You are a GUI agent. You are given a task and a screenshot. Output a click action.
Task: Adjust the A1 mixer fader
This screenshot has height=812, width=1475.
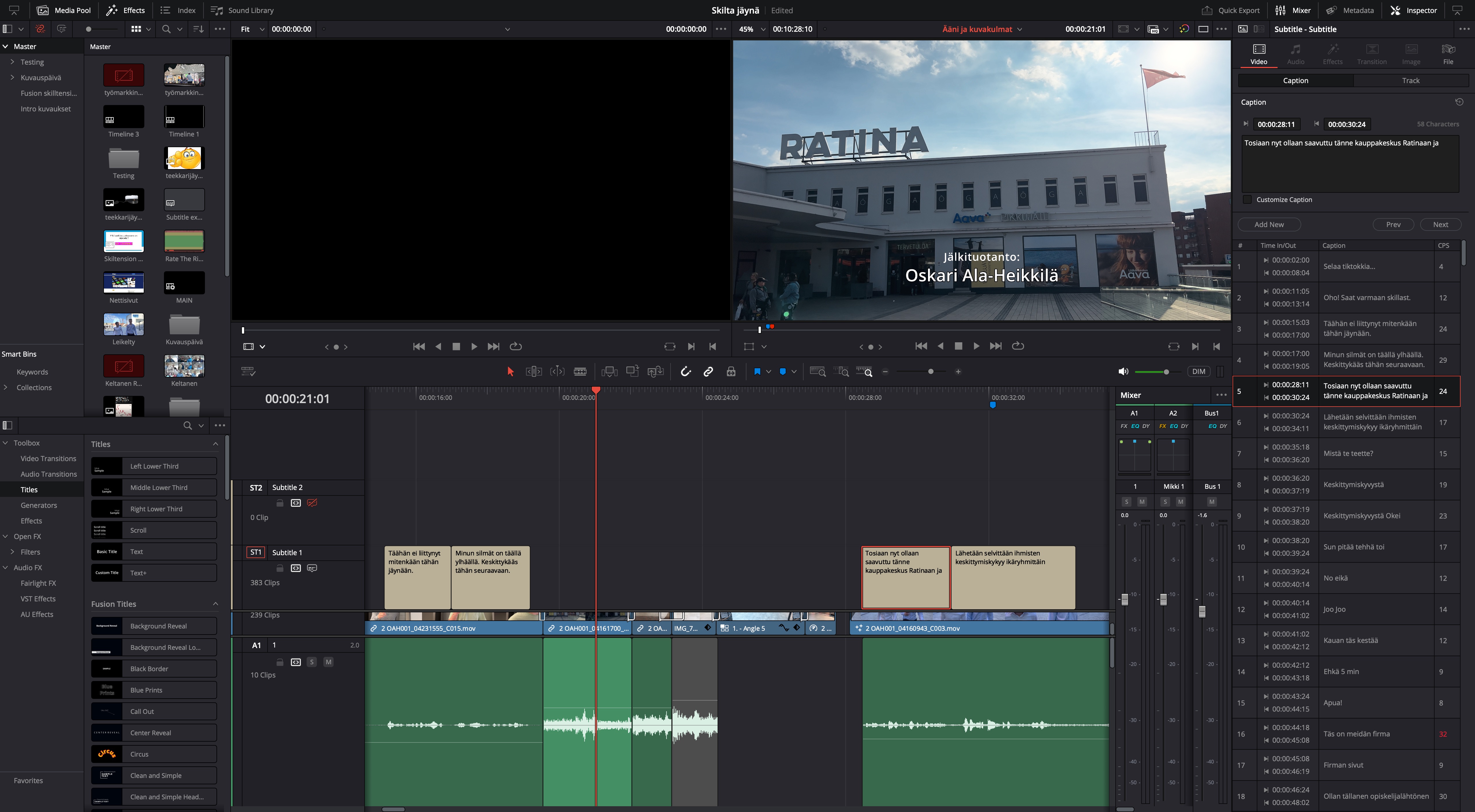1125,599
